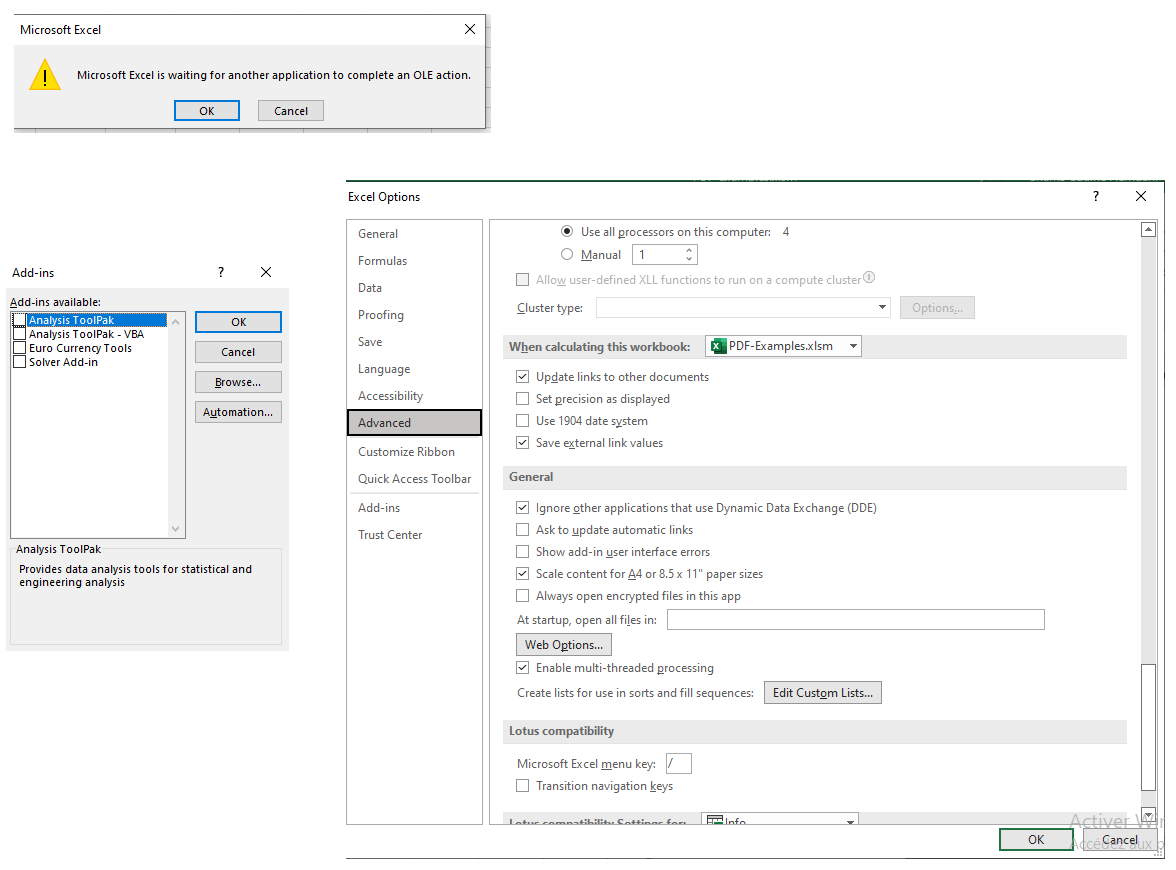
Task: Click the Info sheet icon in Lotus settings dropdown
Action: [x=716, y=822]
